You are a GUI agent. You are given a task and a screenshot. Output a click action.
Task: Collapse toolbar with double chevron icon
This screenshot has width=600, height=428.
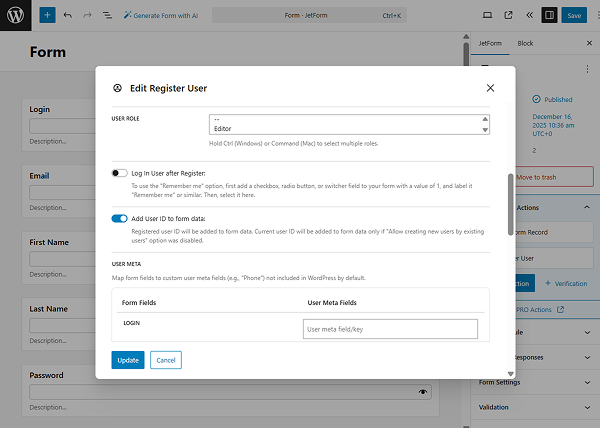click(x=530, y=15)
